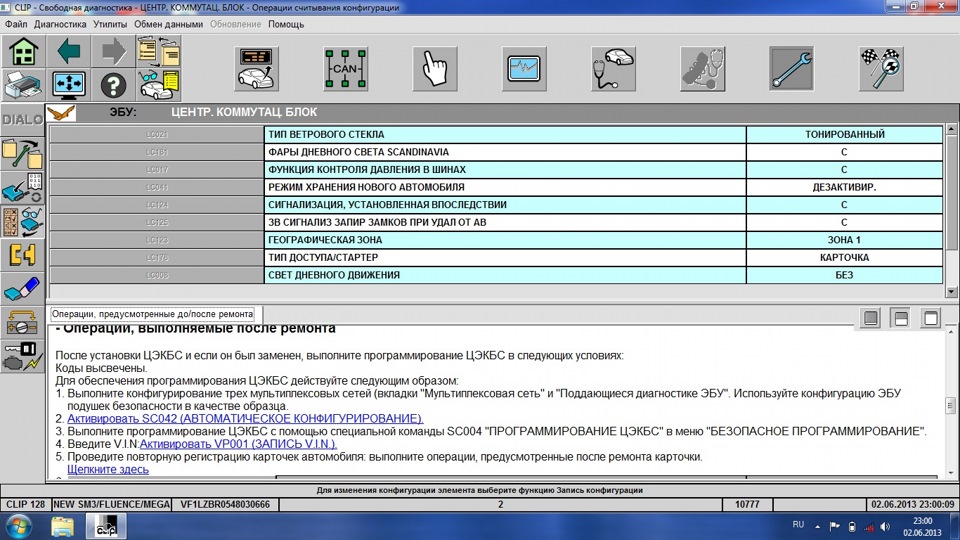Click the ЗОНА 1 value cell
This screenshot has height=540, width=960.
(844, 240)
